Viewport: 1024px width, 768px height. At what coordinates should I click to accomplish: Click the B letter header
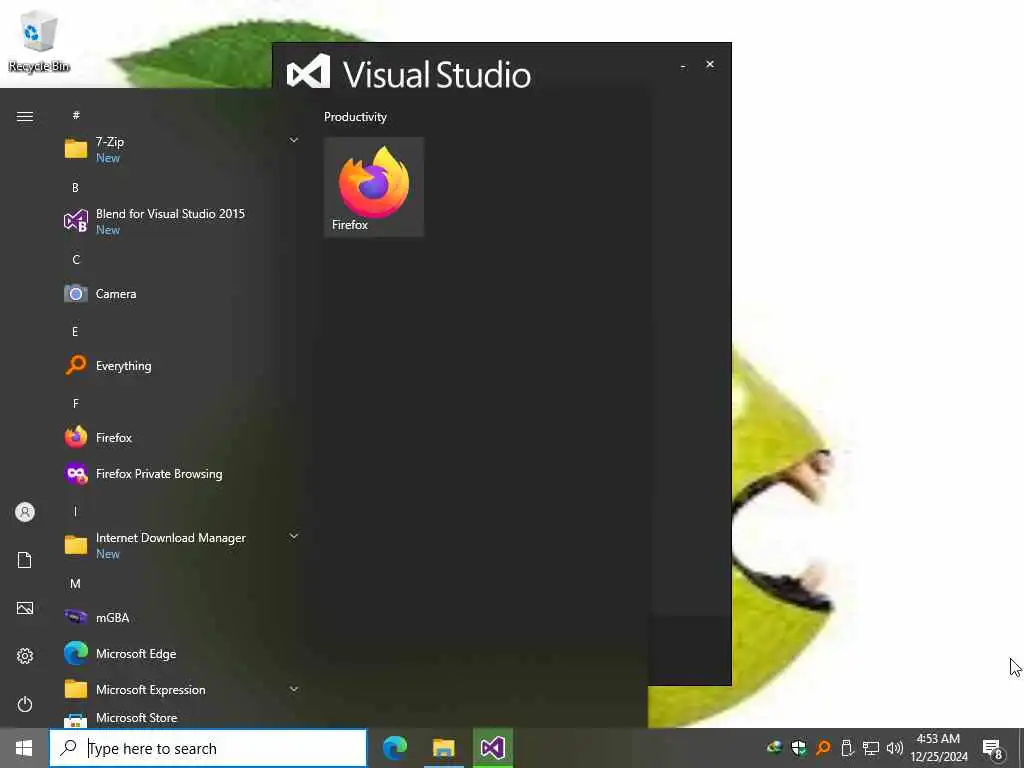coord(76,187)
